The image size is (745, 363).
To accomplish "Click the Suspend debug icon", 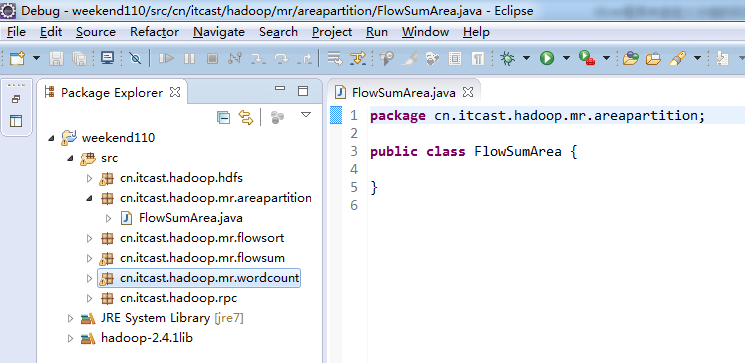I will pos(190,58).
